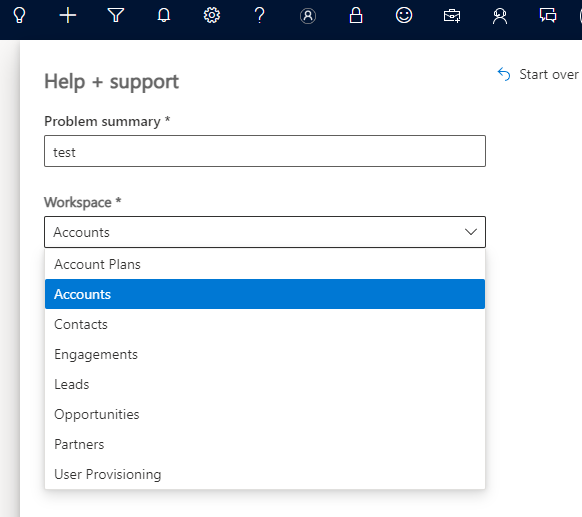Choose Engagements in the Workspace list
This screenshot has width=582, height=517.
click(265, 354)
